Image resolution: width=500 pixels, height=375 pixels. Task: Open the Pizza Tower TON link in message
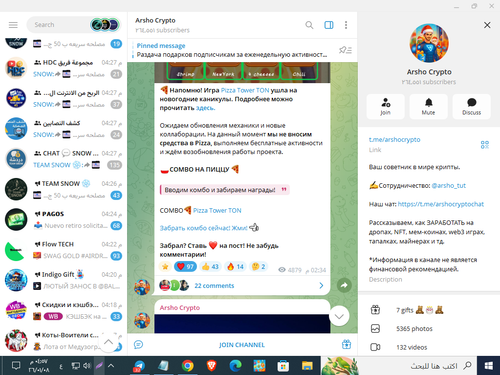[245, 90]
